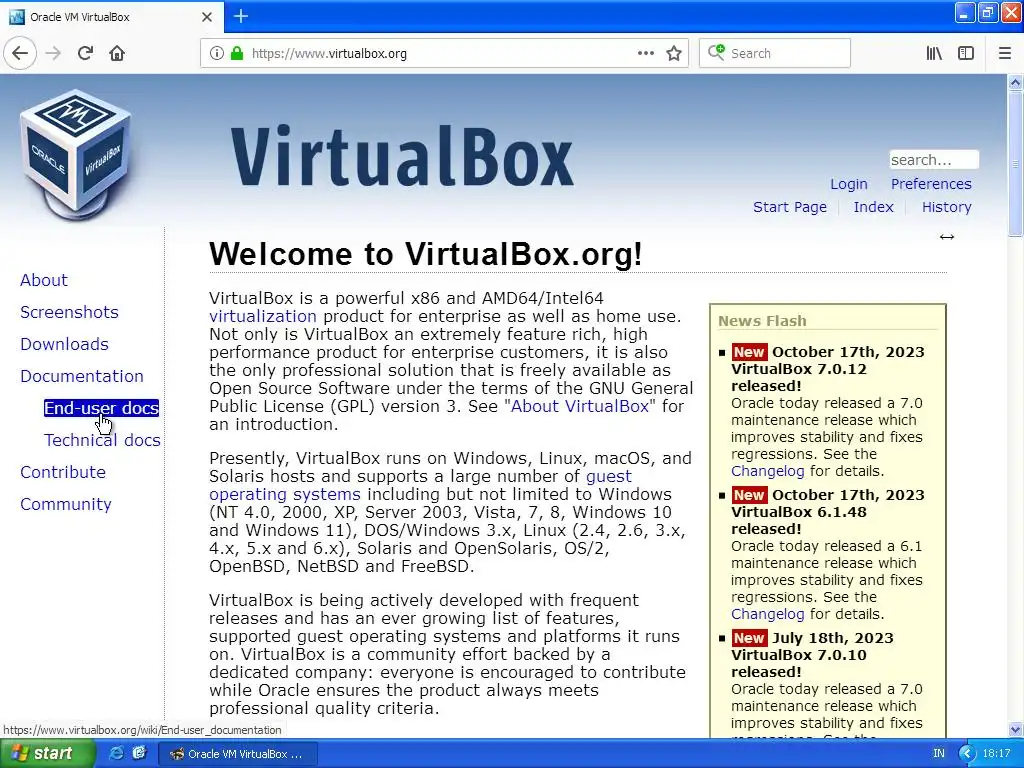This screenshot has width=1024, height=768.
Task: Open the Community sidebar link
Action: click(65, 504)
